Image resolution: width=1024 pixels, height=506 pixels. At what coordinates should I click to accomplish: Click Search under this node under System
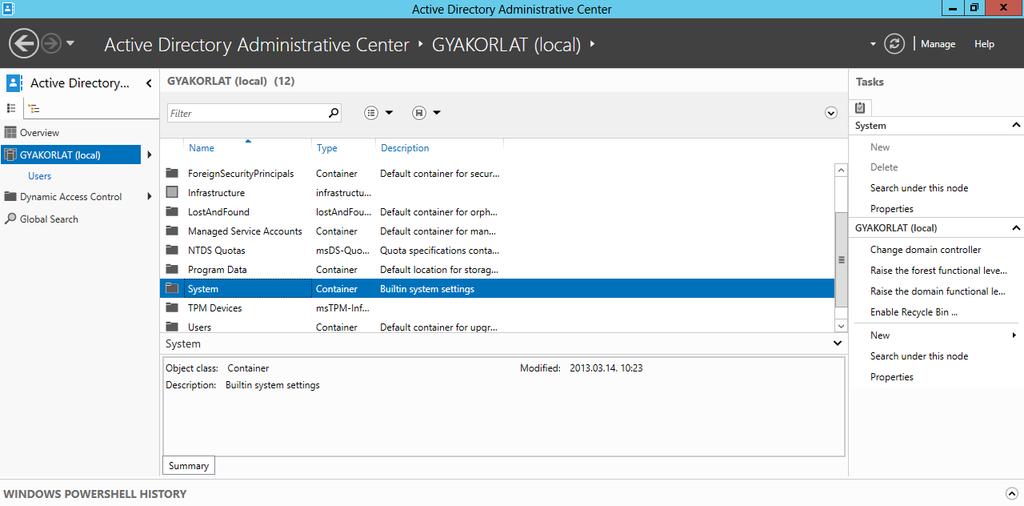919,188
